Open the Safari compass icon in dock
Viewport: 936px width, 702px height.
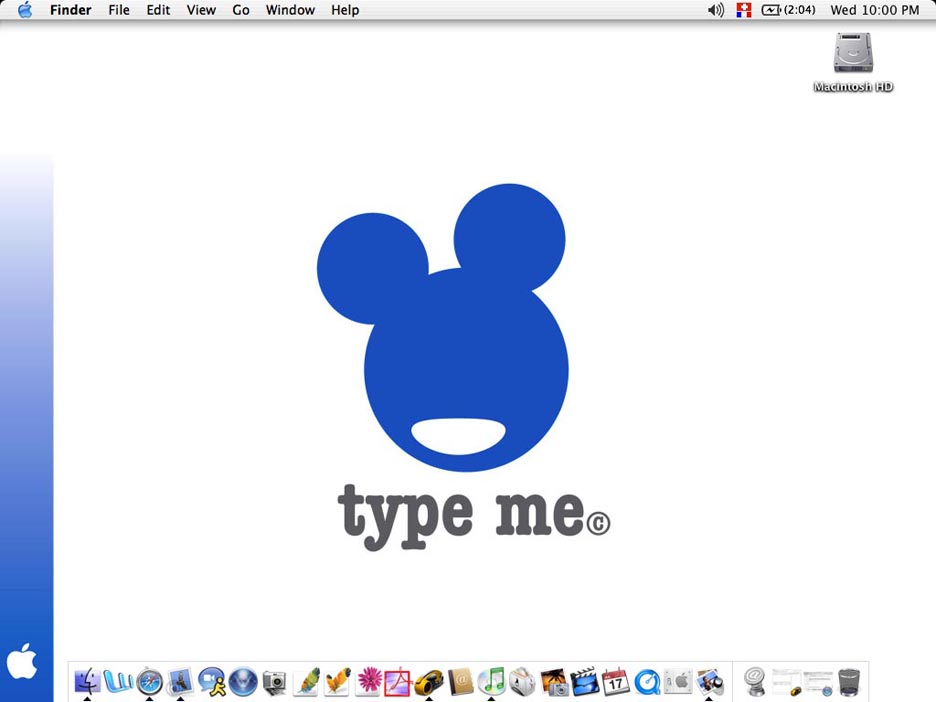[149, 681]
